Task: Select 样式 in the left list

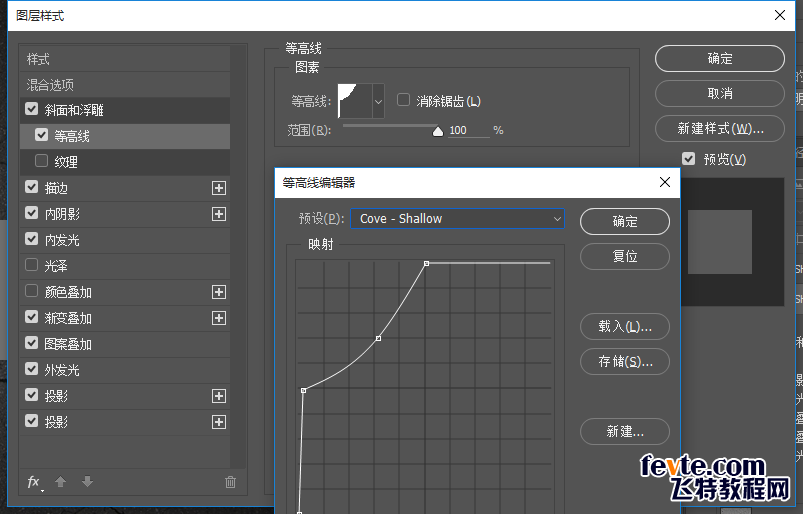Action: click(125, 59)
